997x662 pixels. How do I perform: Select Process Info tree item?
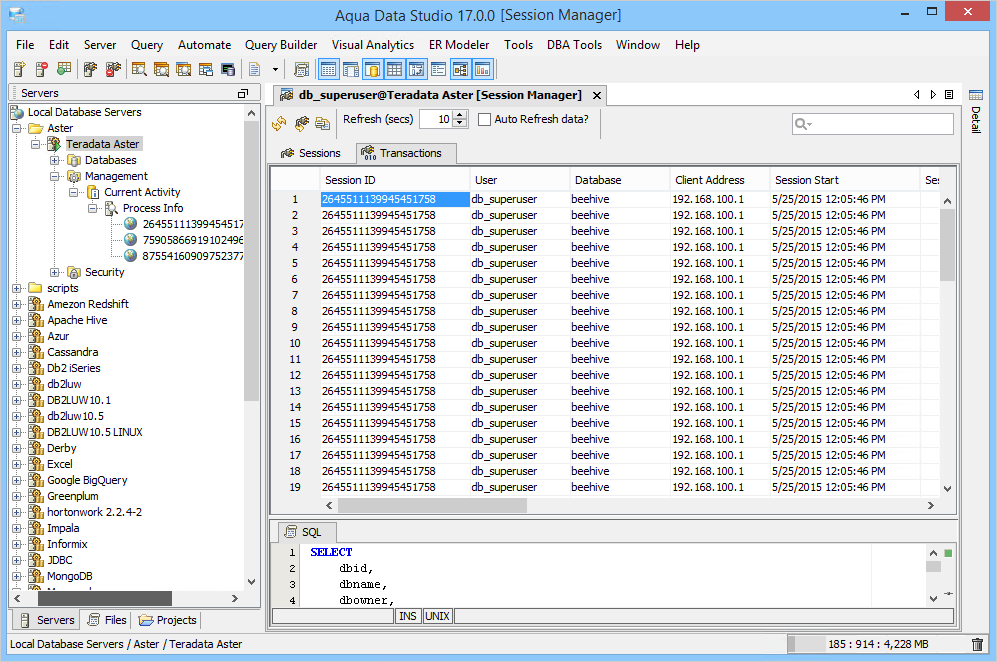pyautogui.click(x=153, y=208)
